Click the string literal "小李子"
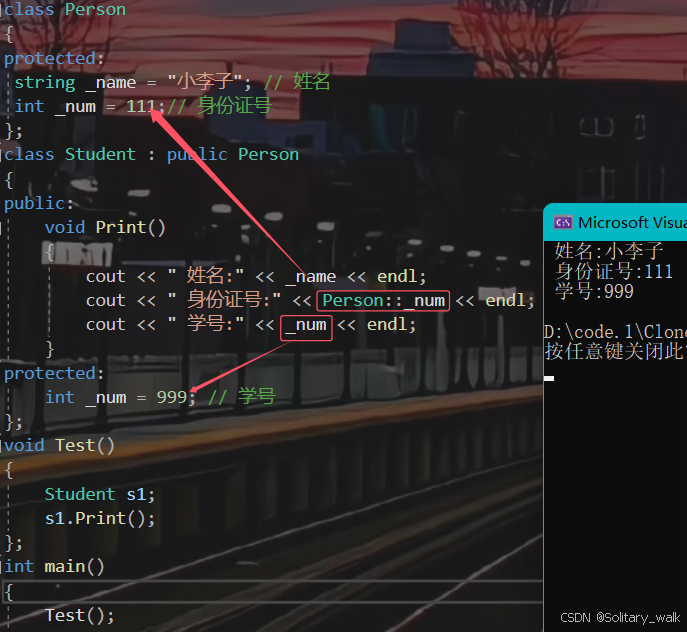 tap(205, 82)
